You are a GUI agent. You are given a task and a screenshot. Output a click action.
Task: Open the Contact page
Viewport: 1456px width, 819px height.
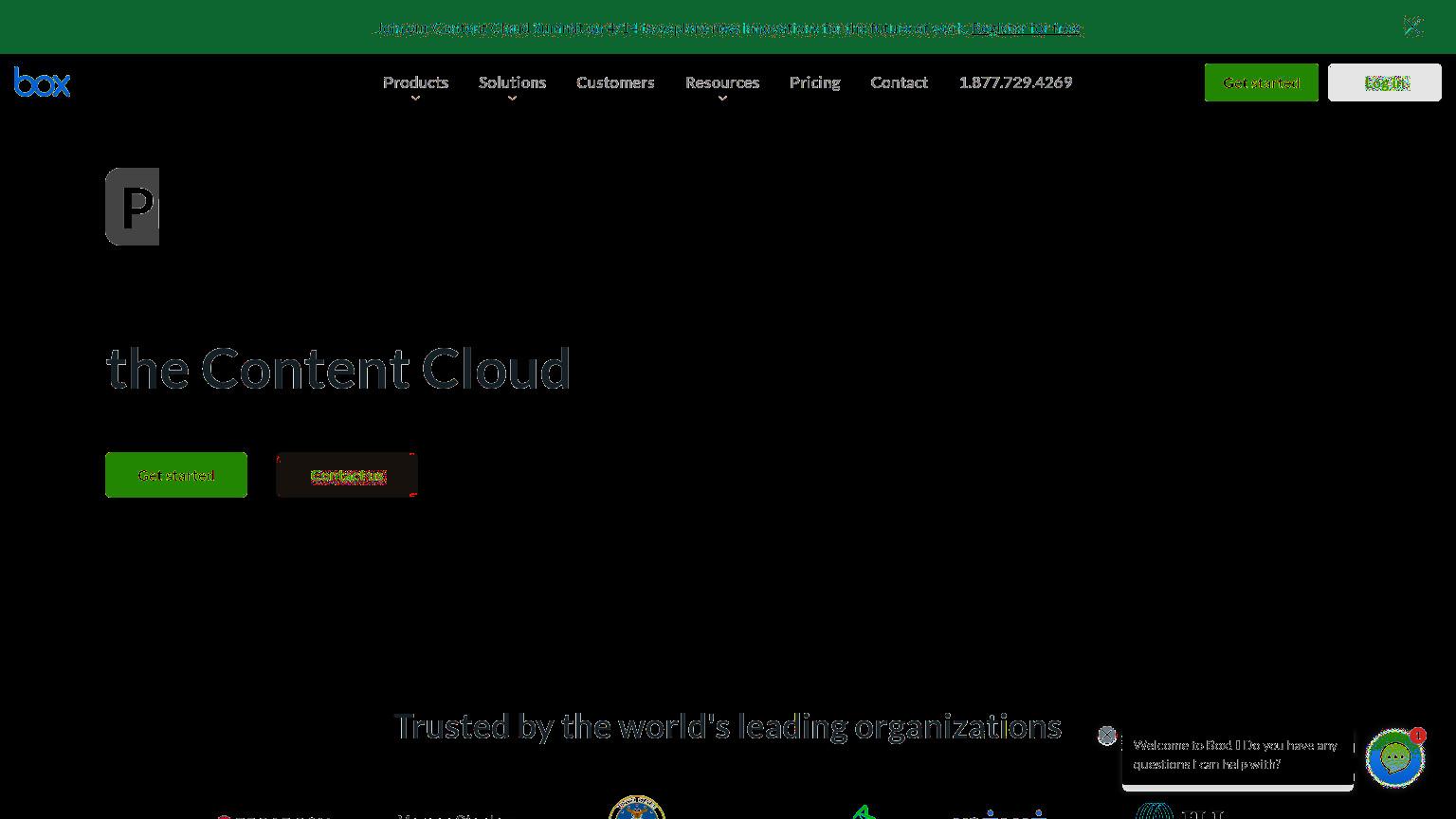(899, 82)
